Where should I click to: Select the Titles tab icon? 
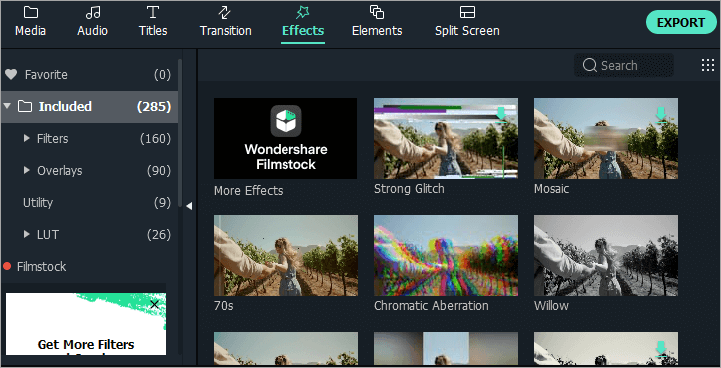153,12
